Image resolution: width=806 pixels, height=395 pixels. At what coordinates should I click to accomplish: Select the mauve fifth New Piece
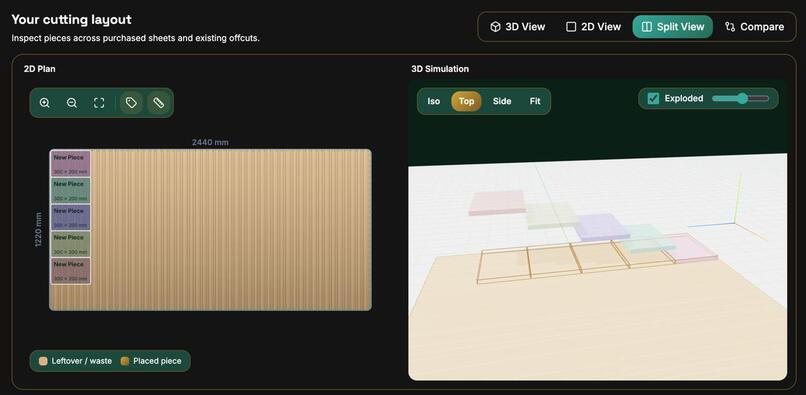[x=70, y=271]
